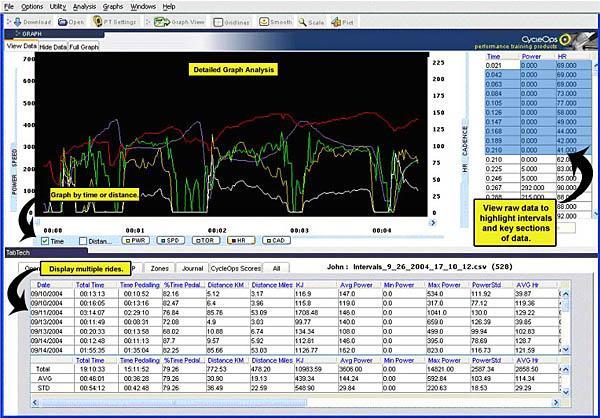Open the Journal tab
This screenshot has height=418, width=600.
coord(192,269)
